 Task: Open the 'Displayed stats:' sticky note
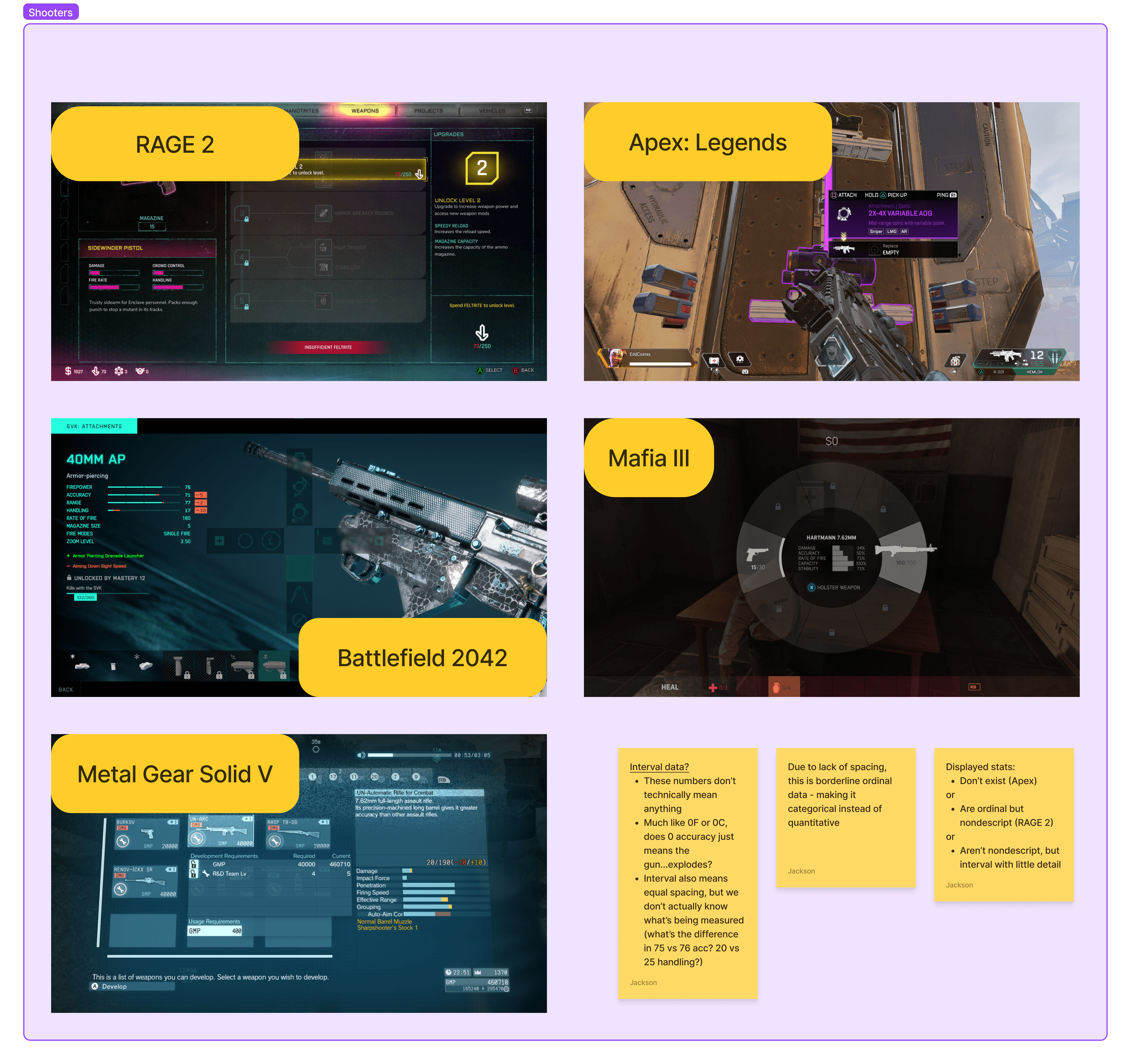(x=1003, y=825)
